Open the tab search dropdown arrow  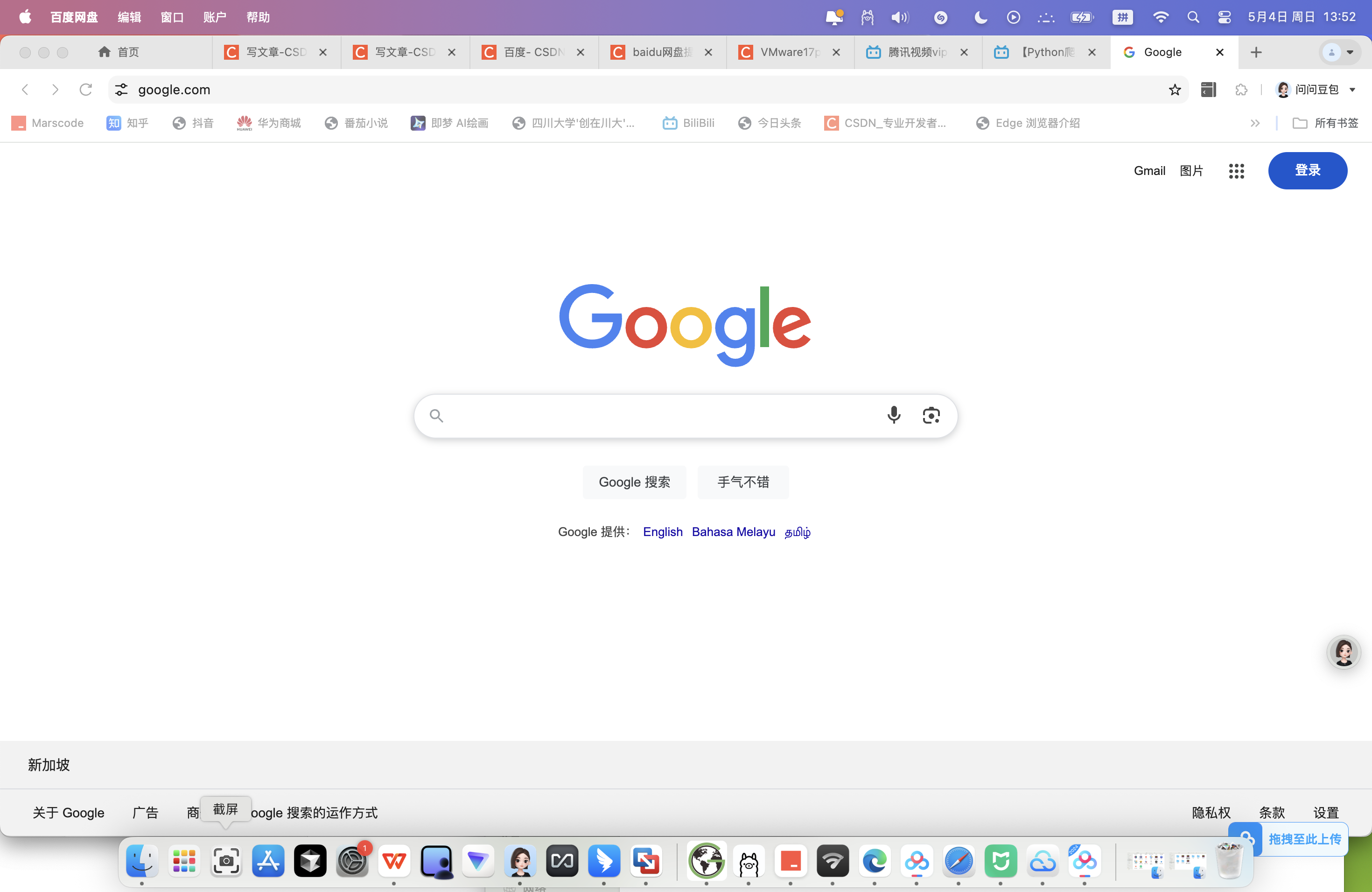pos(1350,52)
